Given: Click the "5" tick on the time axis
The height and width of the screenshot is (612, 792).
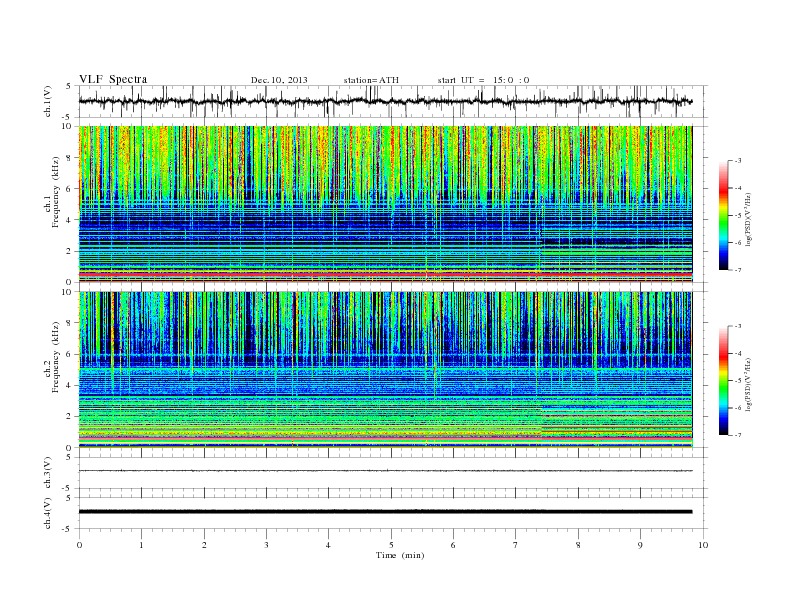Looking at the screenshot, I should click(x=391, y=545).
